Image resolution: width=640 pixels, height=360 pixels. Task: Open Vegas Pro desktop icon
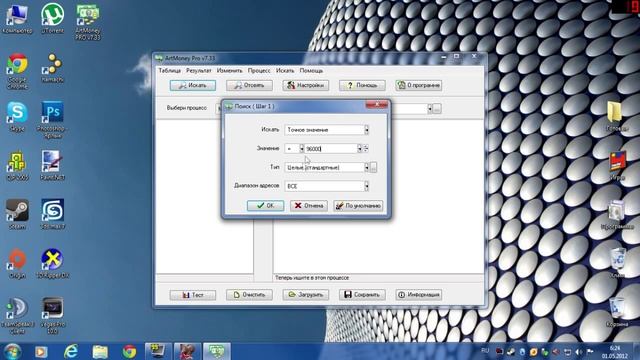[52, 316]
